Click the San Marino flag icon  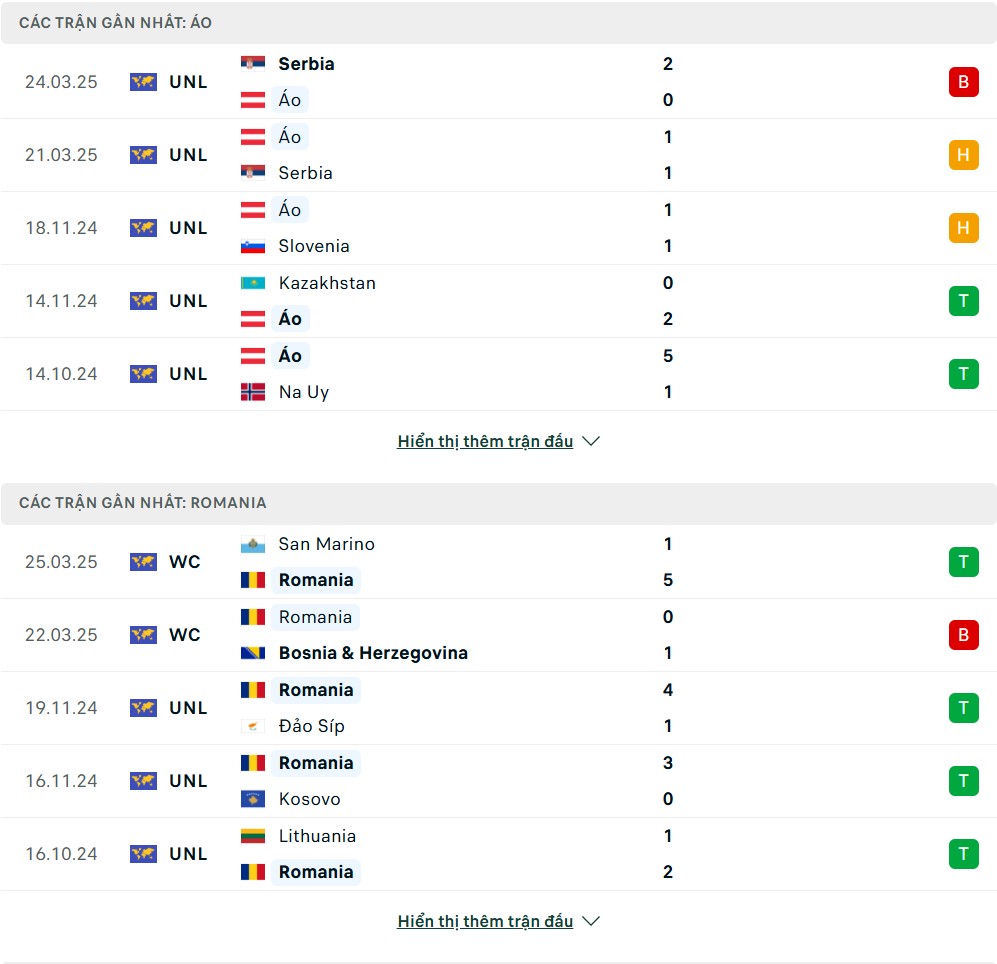point(252,544)
